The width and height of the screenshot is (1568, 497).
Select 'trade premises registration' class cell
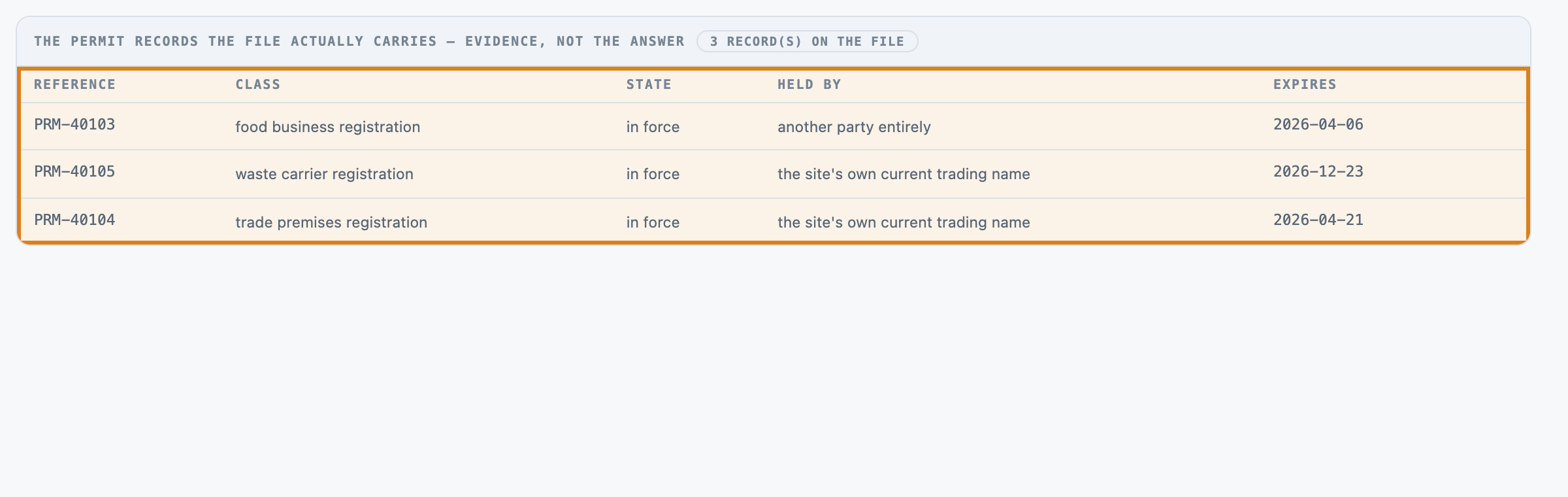pos(331,222)
